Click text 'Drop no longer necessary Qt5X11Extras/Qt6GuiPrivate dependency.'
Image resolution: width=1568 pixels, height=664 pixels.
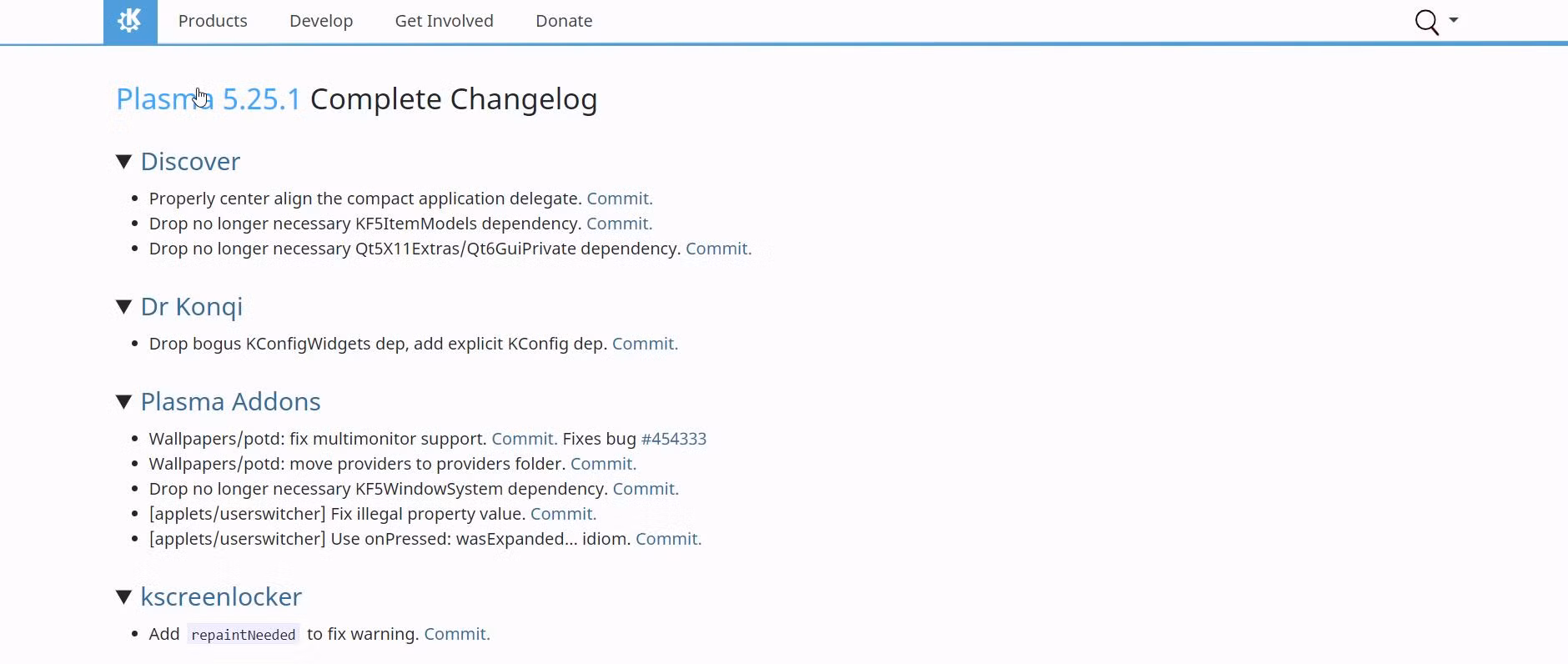pyautogui.click(x=415, y=249)
